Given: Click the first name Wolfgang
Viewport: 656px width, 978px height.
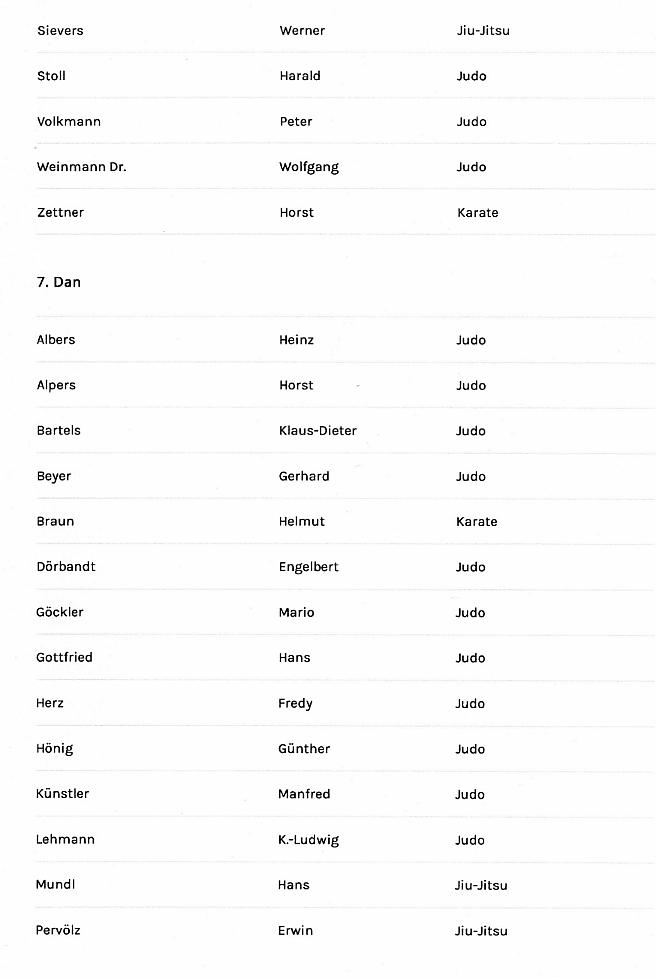Looking at the screenshot, I should pos(309,167).
